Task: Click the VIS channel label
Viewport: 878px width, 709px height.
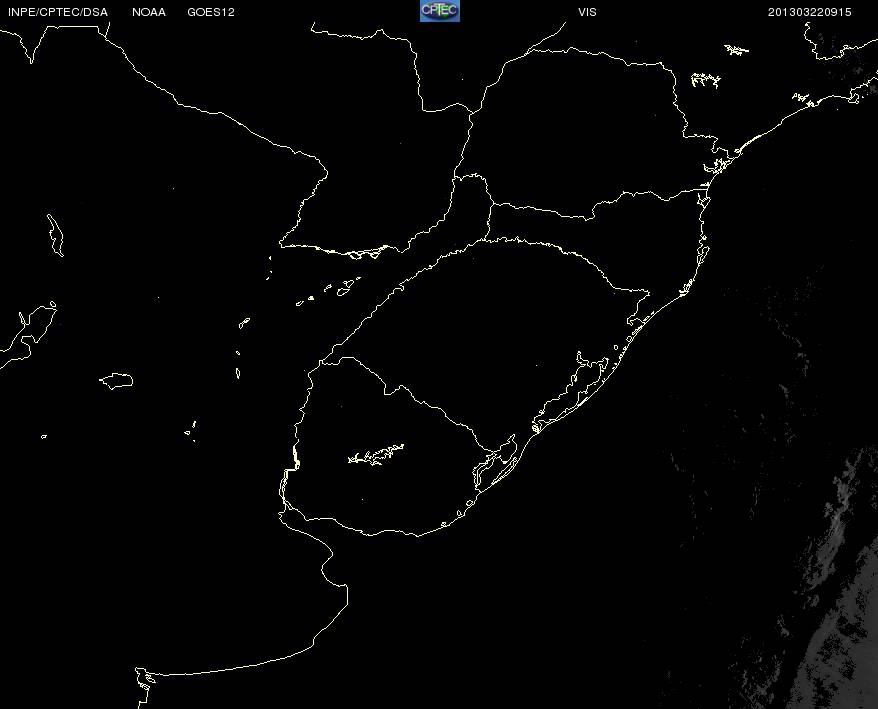Action: pyautogui.click(x=587, y=12)
